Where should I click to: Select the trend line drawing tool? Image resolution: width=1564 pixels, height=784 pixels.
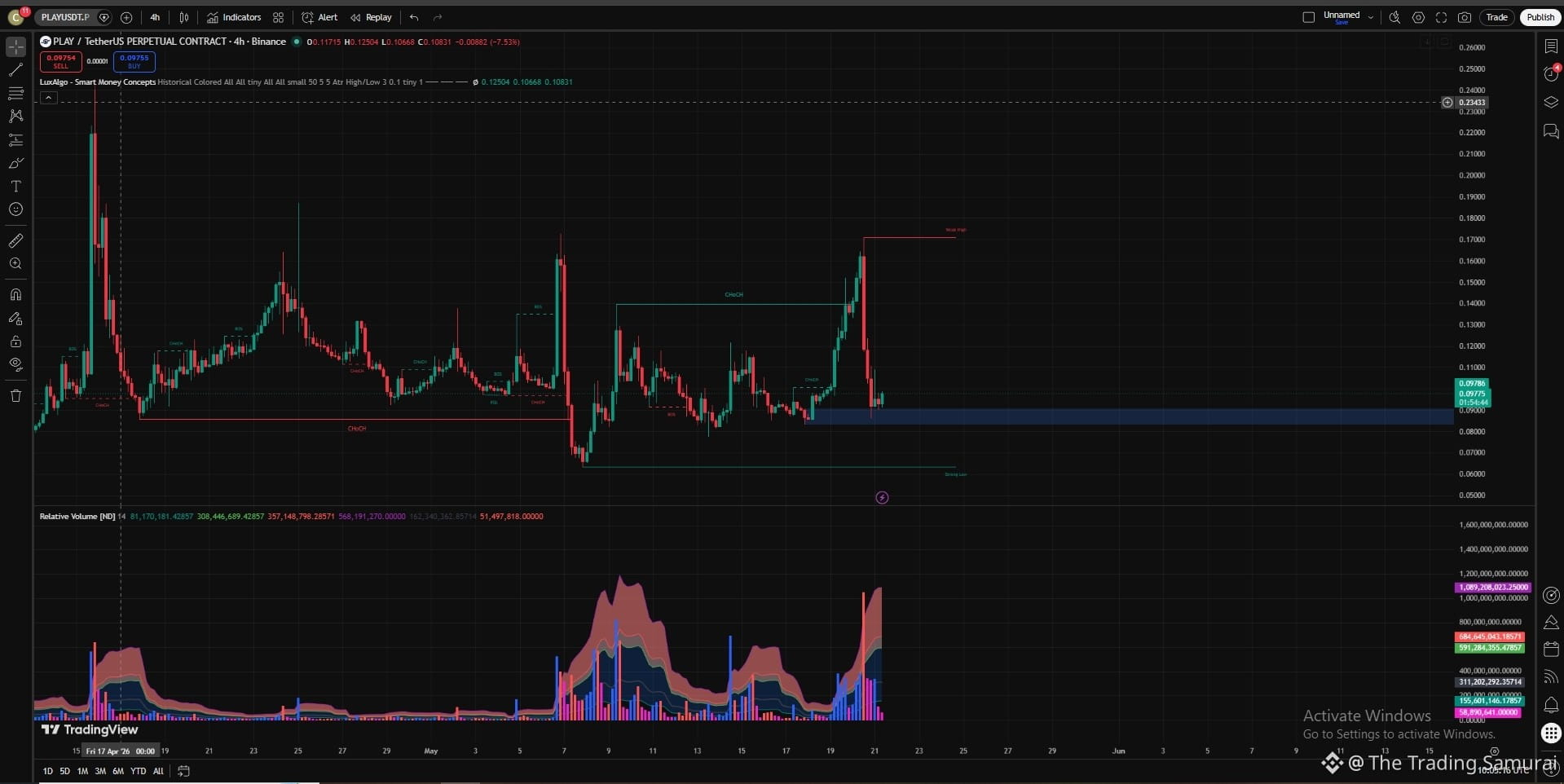tap(15, 70)
